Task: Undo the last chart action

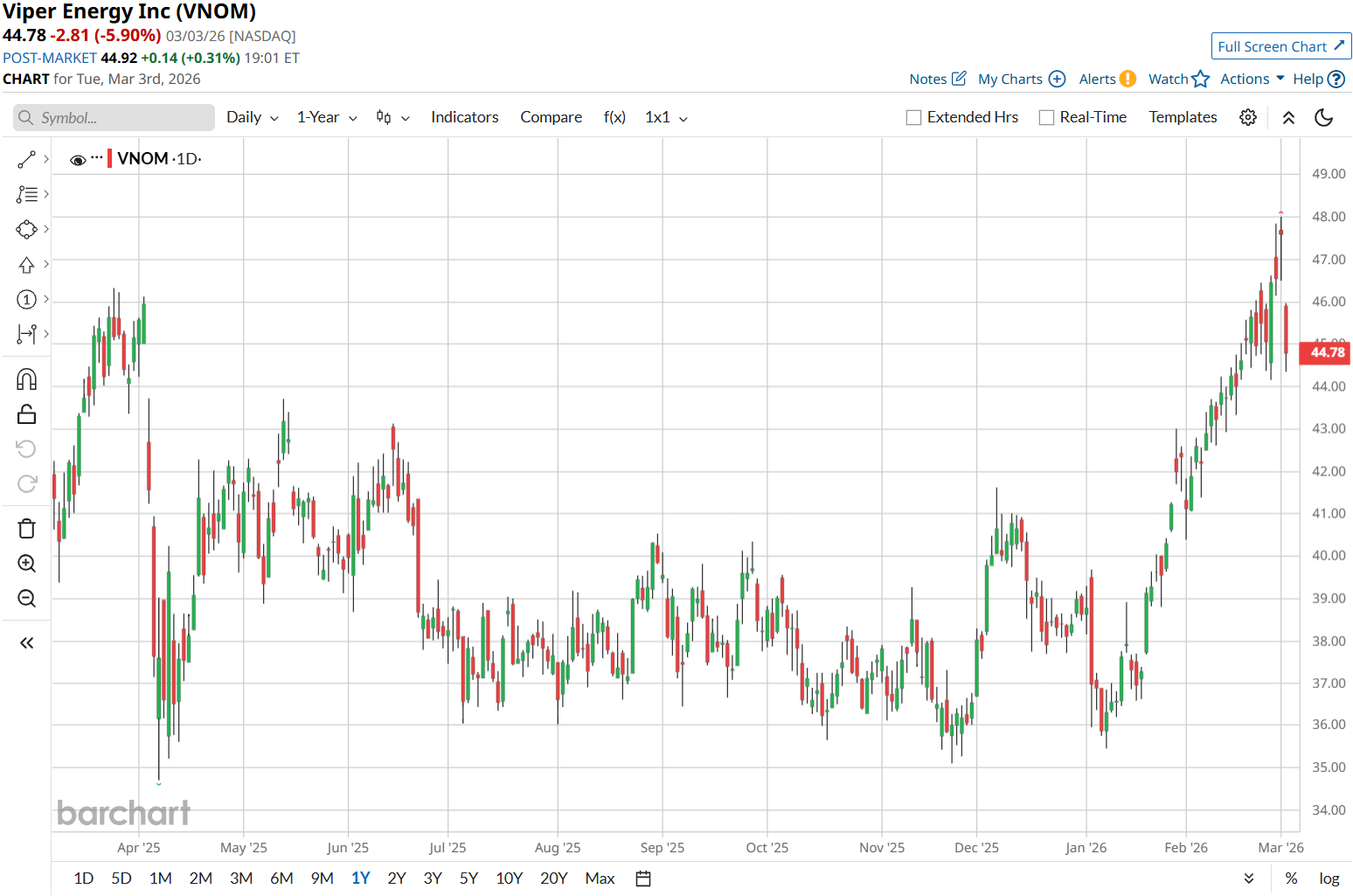Action: [26, 449]
